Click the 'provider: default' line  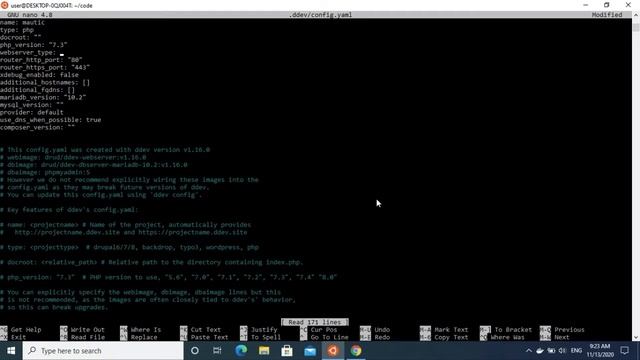click(32, 112)
